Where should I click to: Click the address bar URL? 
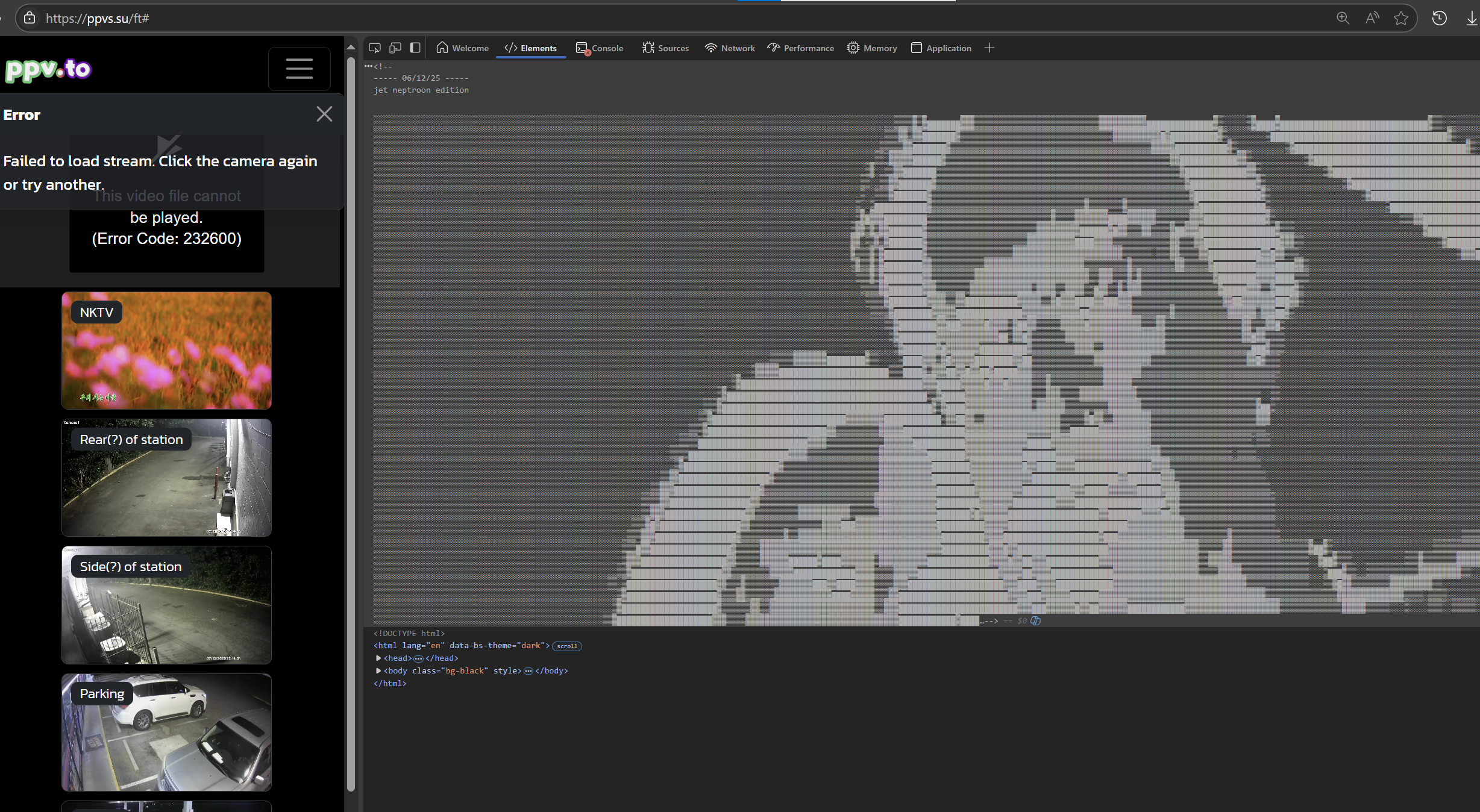click(x=98, y=18)
